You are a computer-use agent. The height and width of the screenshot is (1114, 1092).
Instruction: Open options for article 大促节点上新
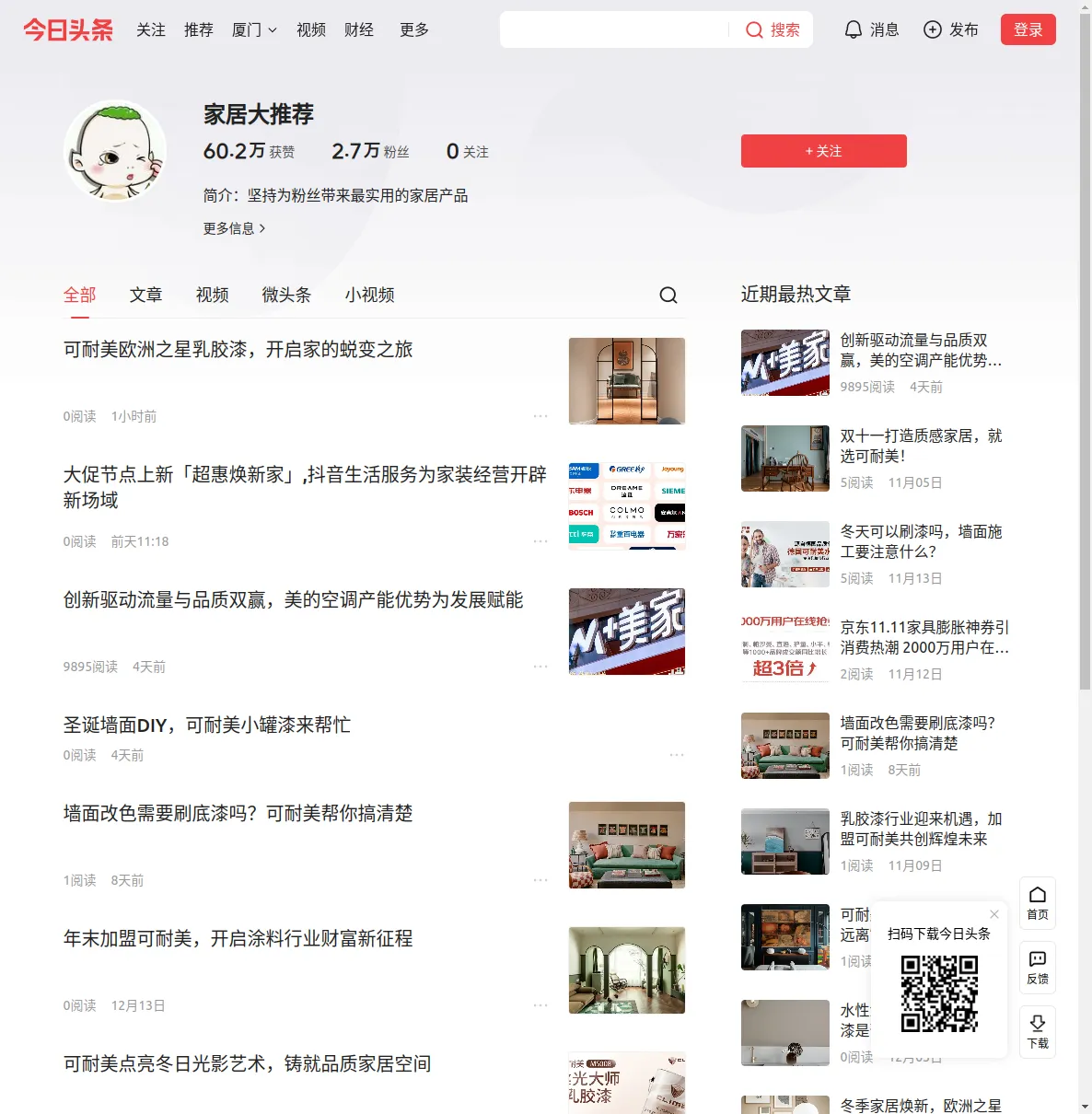[x=540, y=541]
